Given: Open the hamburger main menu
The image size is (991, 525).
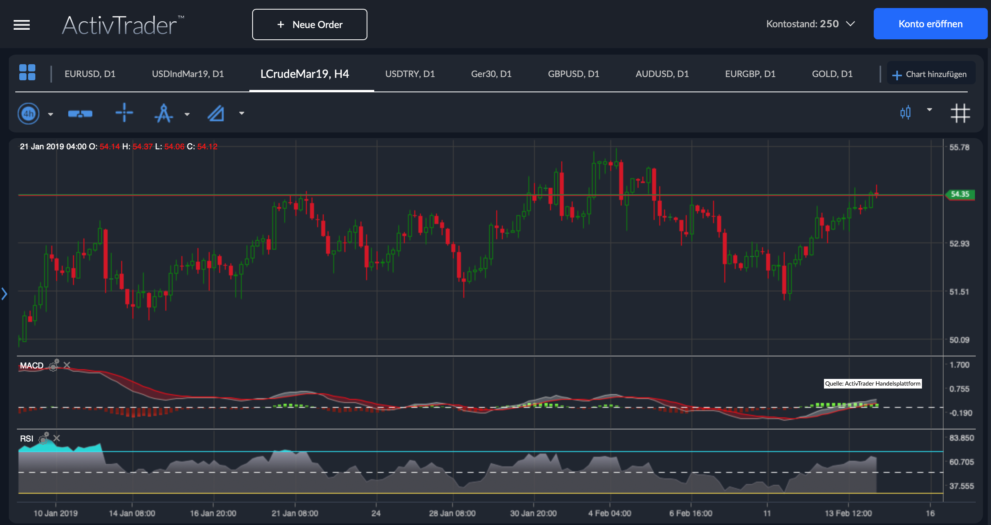Looking at the screenshot, I should [x=21, y=25].
